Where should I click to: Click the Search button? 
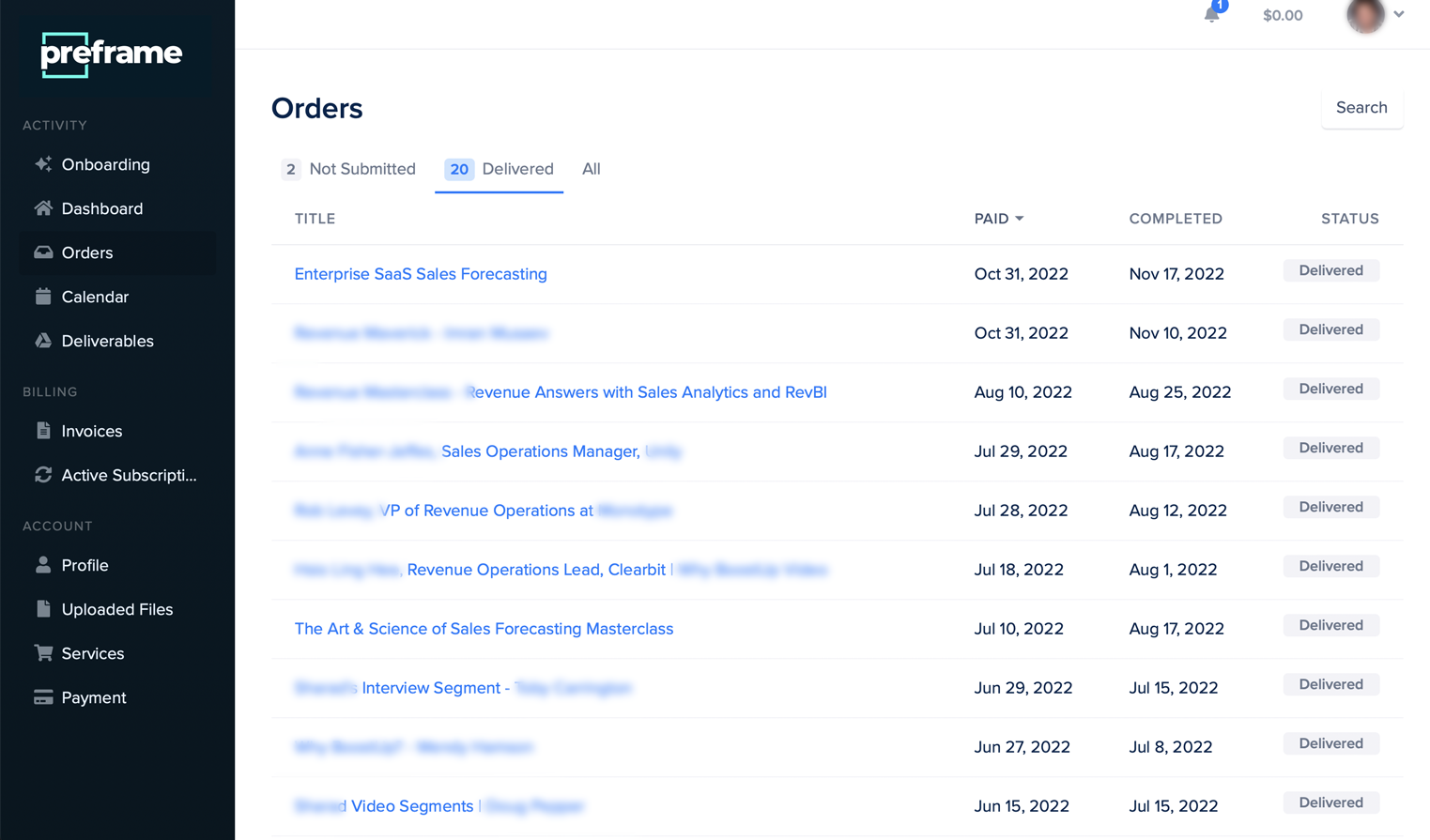tap(1361, 108)
